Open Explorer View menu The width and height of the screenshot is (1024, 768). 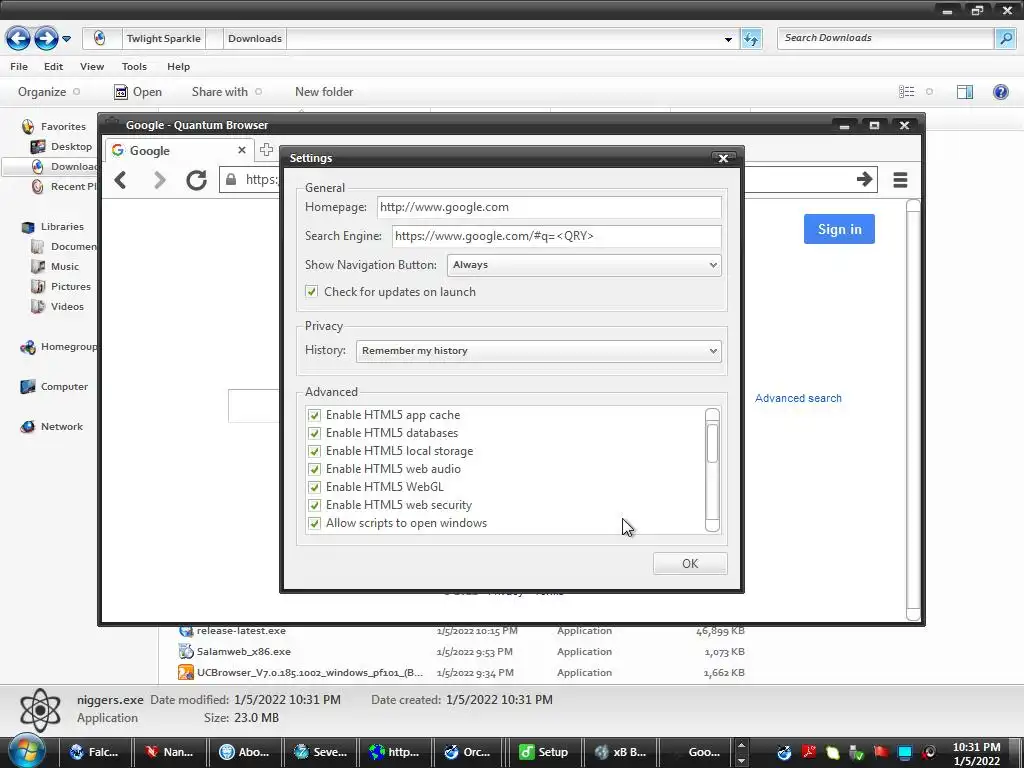coord(92,67)
